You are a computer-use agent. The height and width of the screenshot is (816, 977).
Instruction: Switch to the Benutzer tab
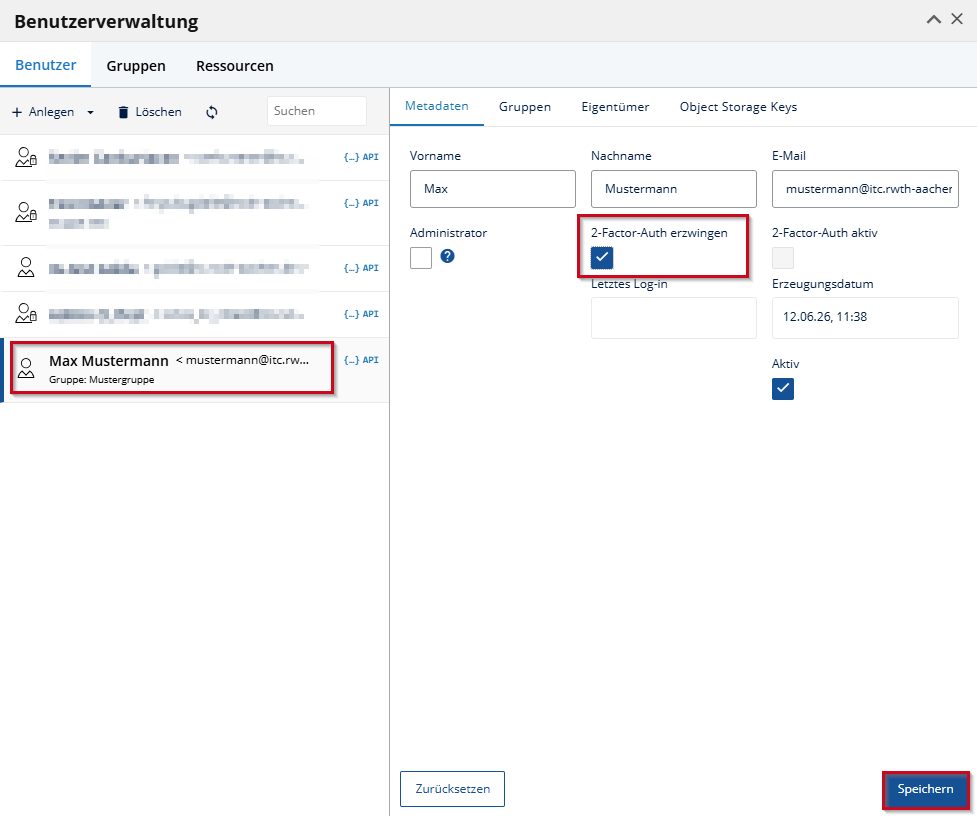point(45,65)
